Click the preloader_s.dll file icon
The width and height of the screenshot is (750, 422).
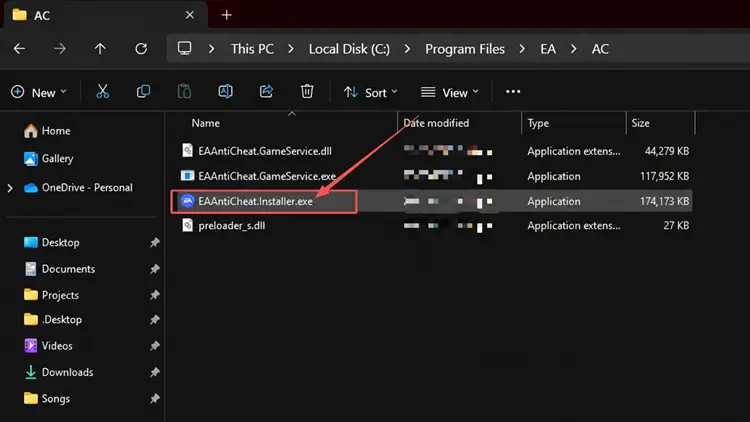pos(188,225)
